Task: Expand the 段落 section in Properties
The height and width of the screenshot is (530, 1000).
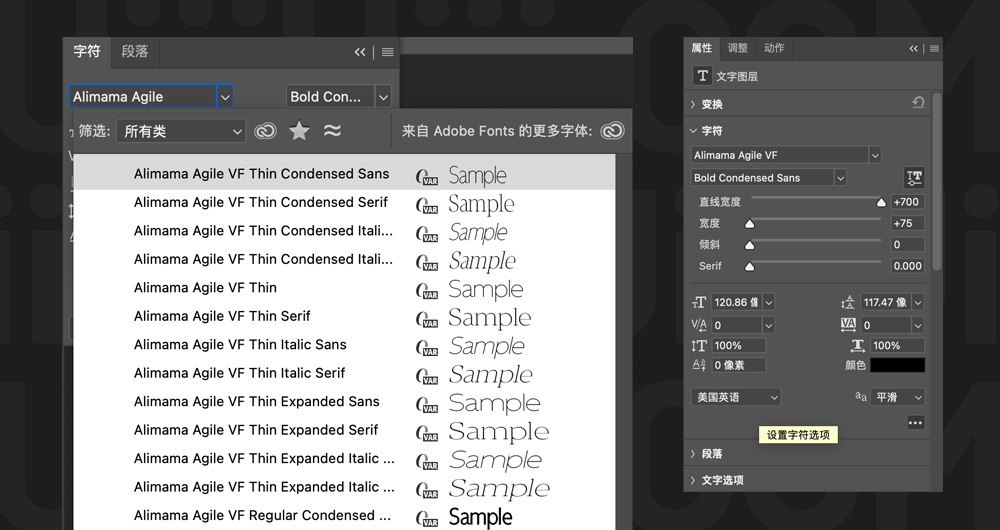Action: click(693, 453)
